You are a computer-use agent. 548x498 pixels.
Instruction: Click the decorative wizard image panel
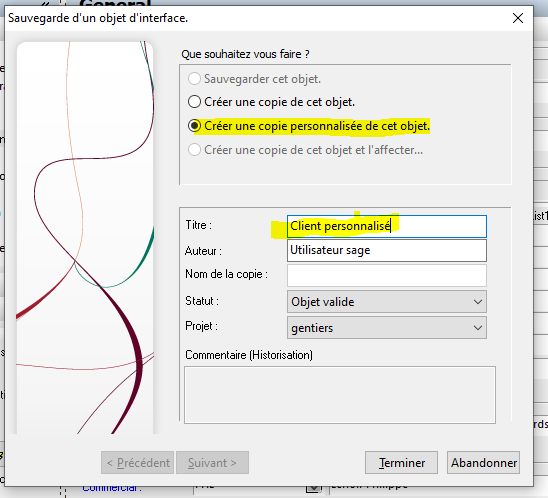[85, 238]
